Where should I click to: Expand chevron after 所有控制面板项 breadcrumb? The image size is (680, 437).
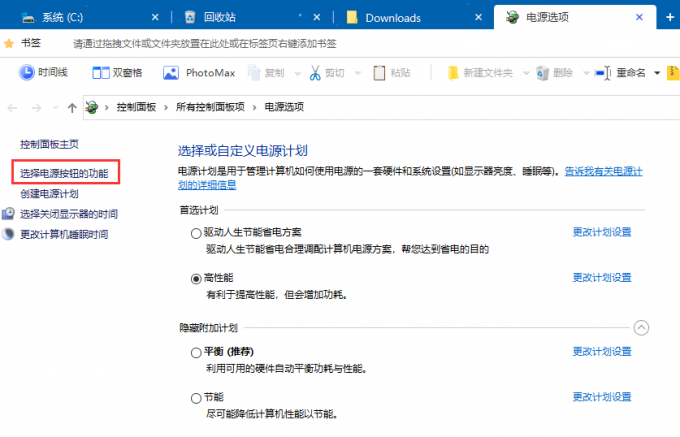pyautogui.click(x=255, y=108)
